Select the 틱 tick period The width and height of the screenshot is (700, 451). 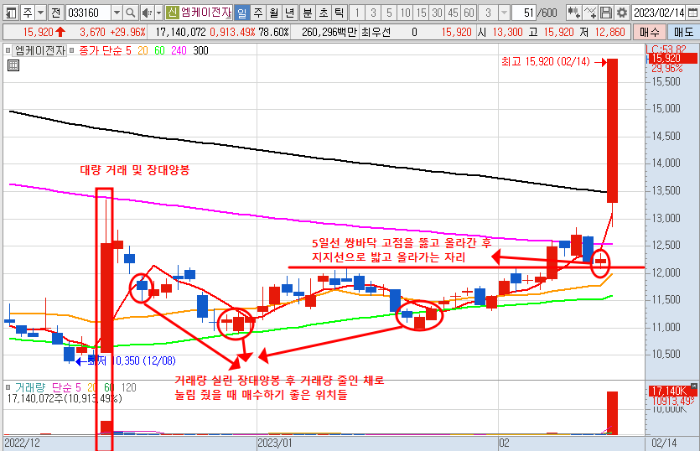point(339,13)
